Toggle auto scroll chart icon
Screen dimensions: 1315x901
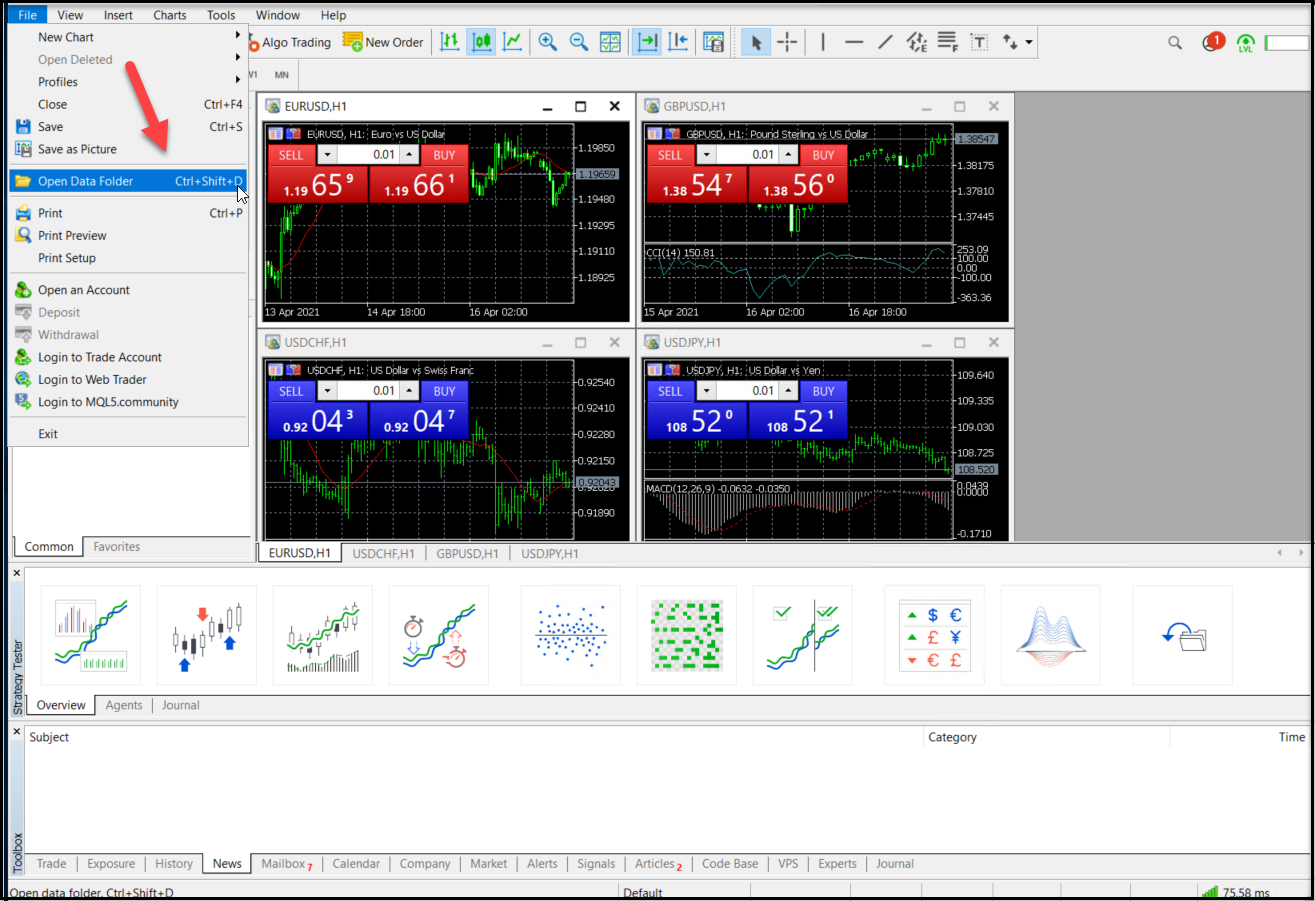click(x=647, y=42)
